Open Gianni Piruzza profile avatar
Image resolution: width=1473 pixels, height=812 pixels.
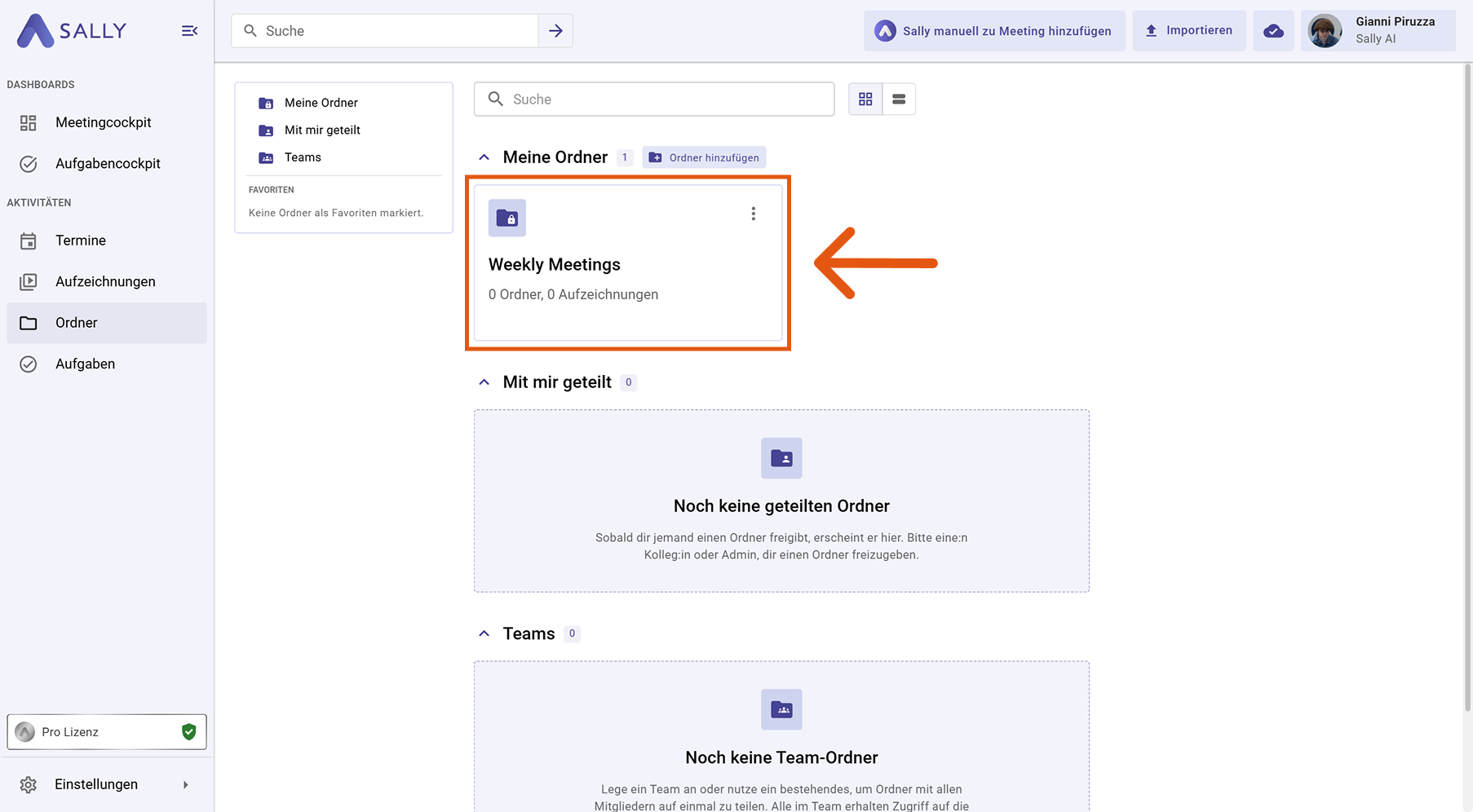pos(1325,31)
